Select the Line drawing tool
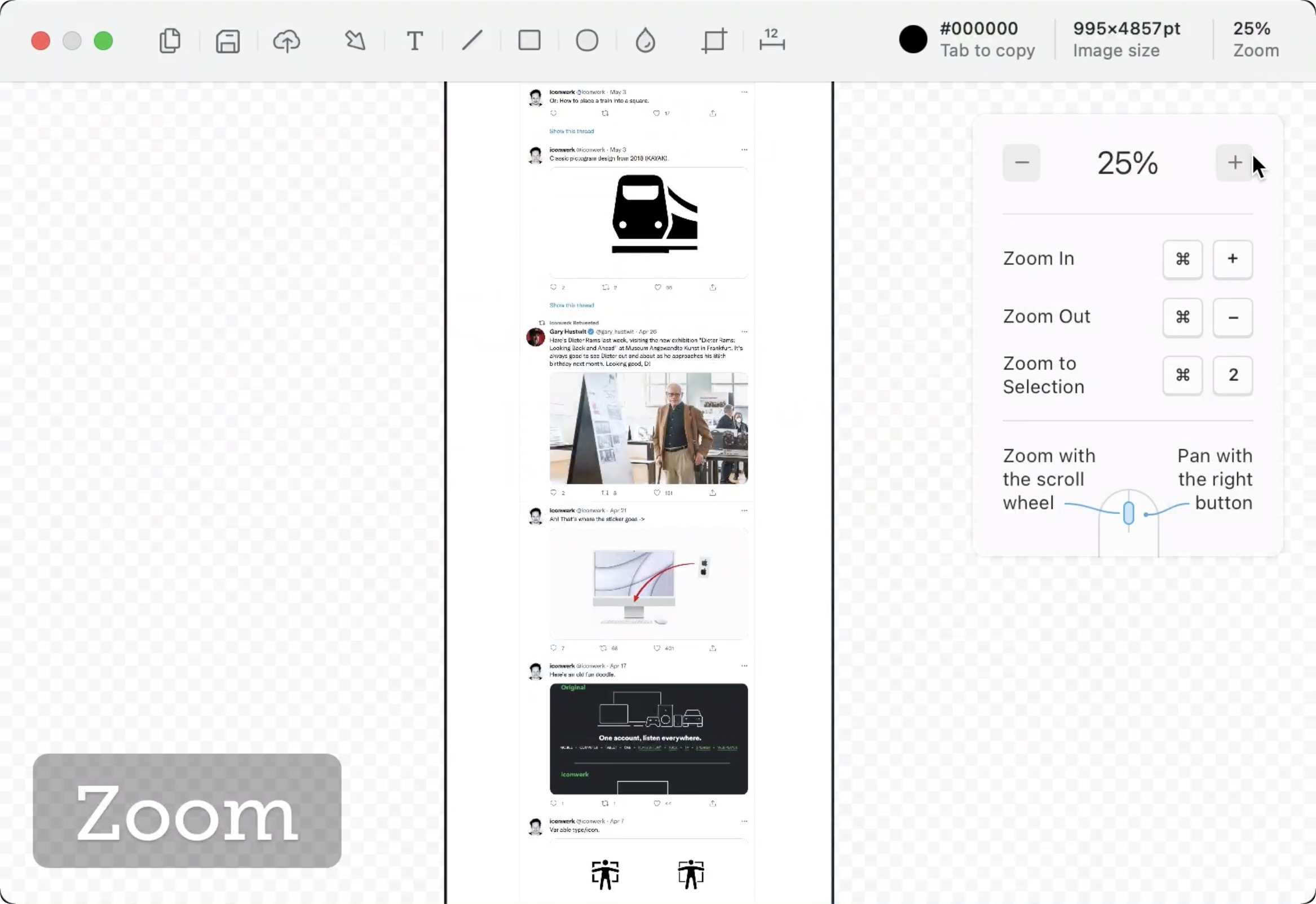This screenshot has width=1316, height=904. (x=472, y=41)
